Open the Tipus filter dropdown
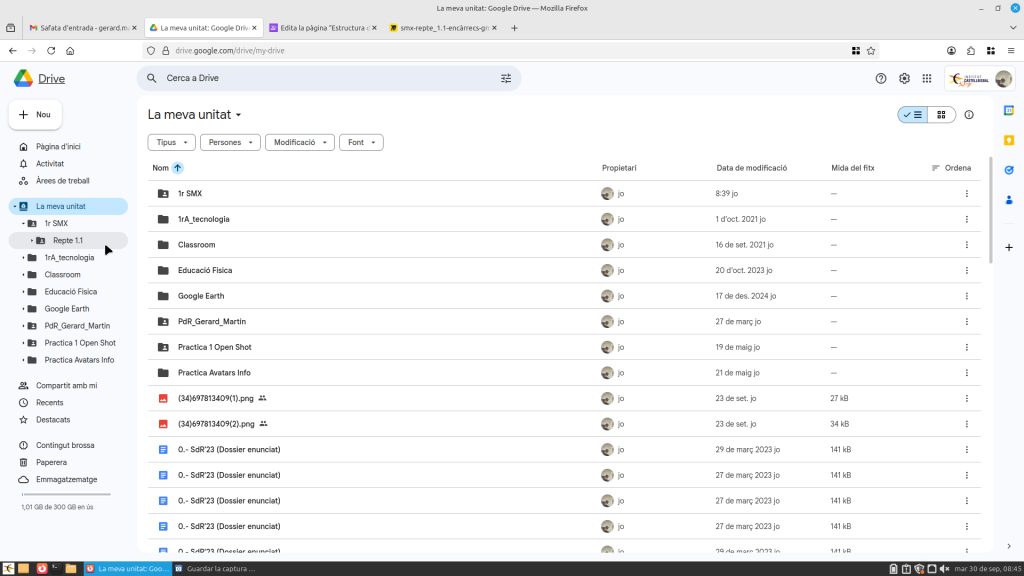This screenshot has height=576, width=1024. pyautogui.click(x=171, y=143)
